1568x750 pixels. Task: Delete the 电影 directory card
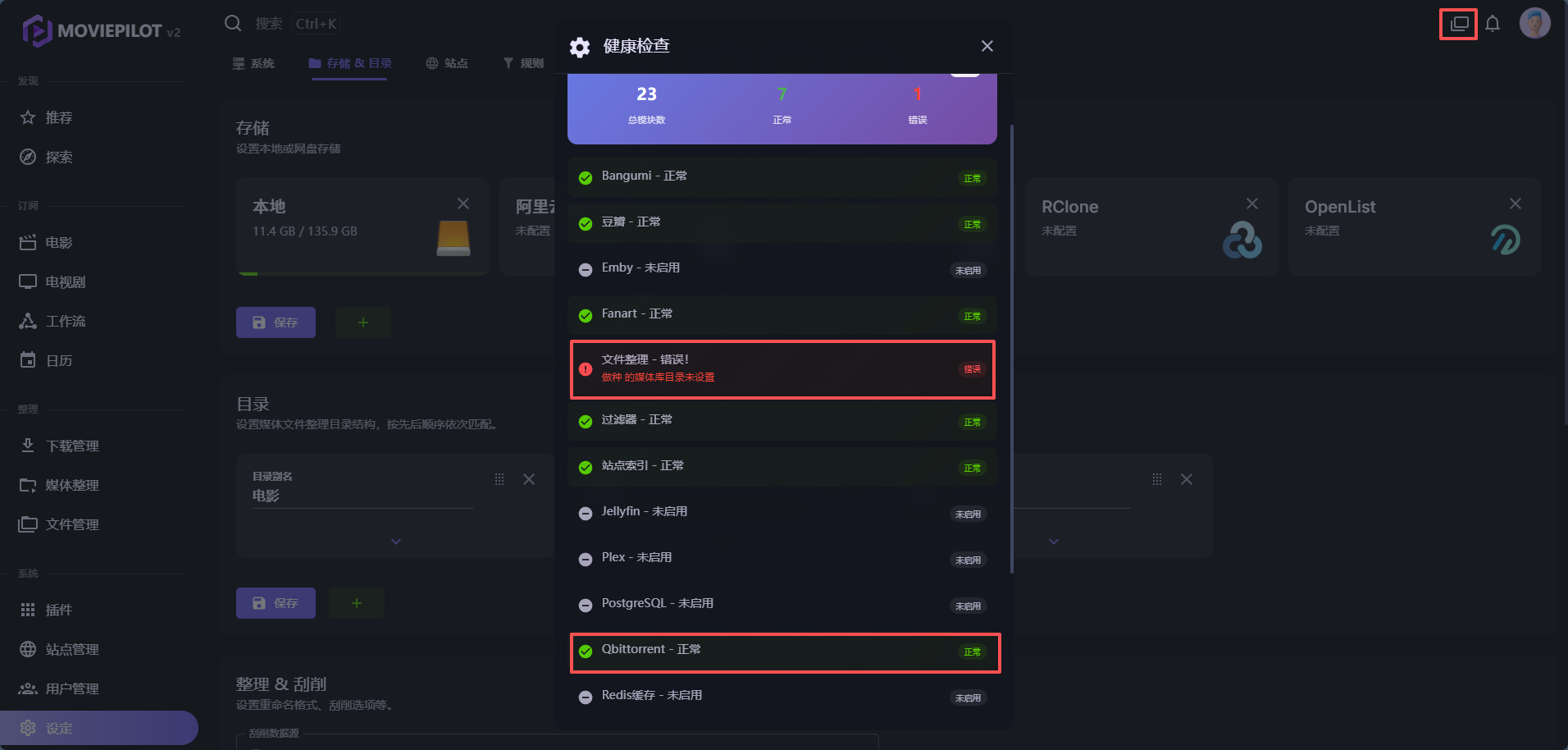[x=529, y=479]
